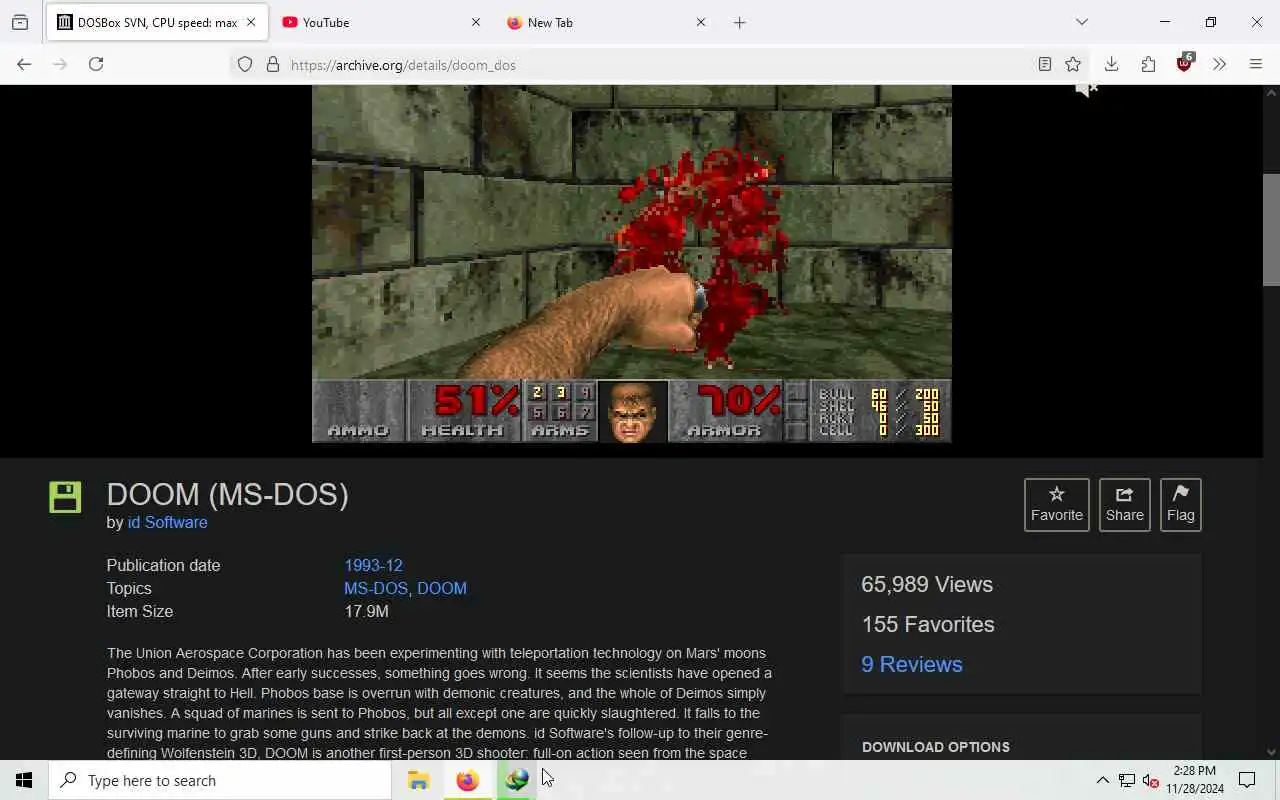
Task: Switch to the YouTube tab
Action: 382,22
